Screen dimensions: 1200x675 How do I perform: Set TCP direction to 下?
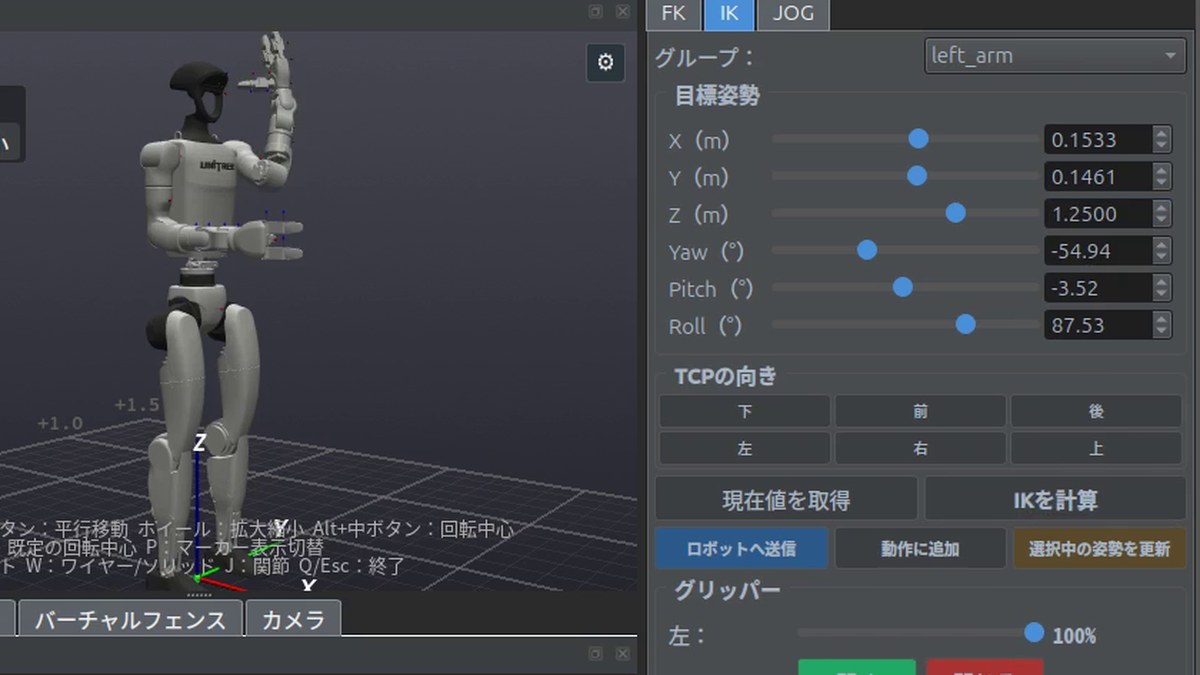744,411
